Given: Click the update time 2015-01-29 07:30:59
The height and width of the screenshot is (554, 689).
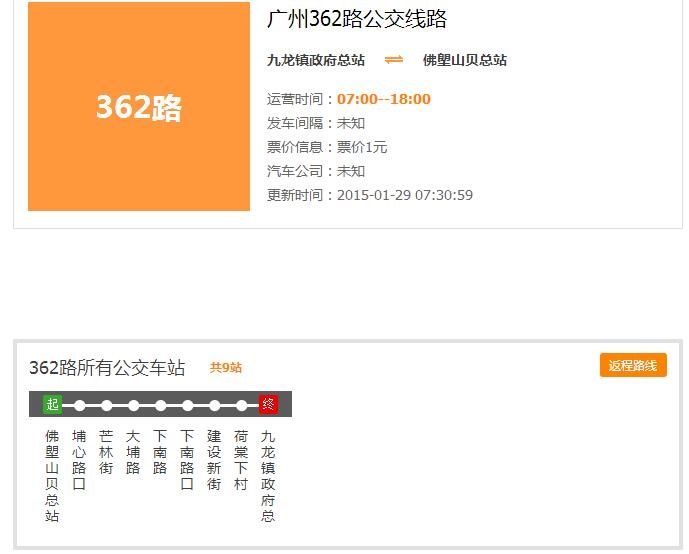Looking at the screenshot, I should pos(405,195).
